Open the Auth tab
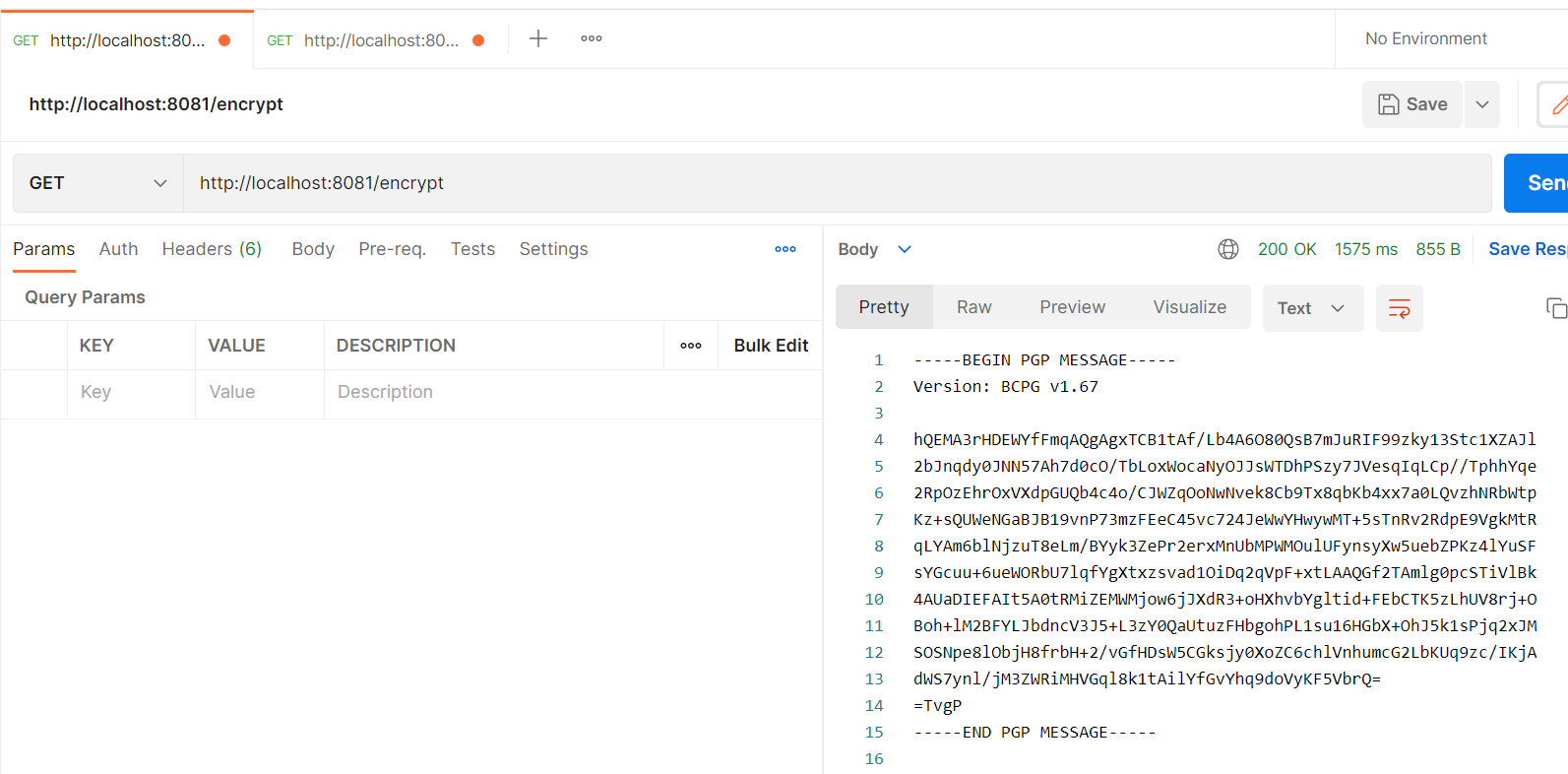This screenshot has width=1568, height=774. [118, 249]
